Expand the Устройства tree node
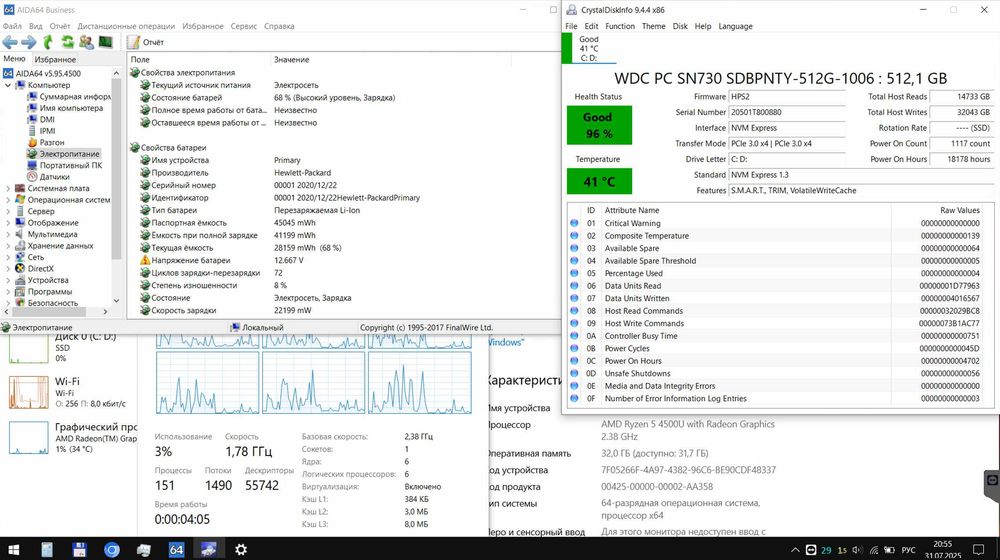Viewport: 1000px width, 560px height. click(8, 280)
